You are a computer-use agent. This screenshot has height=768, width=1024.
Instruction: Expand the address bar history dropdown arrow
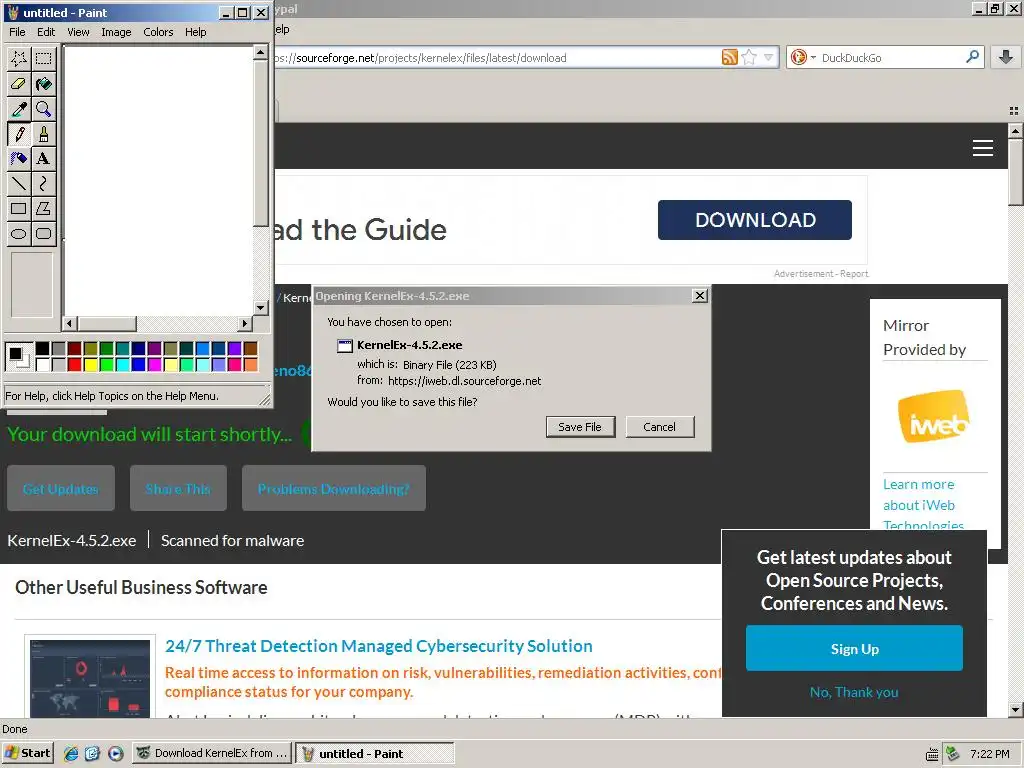tap(769, 57)
